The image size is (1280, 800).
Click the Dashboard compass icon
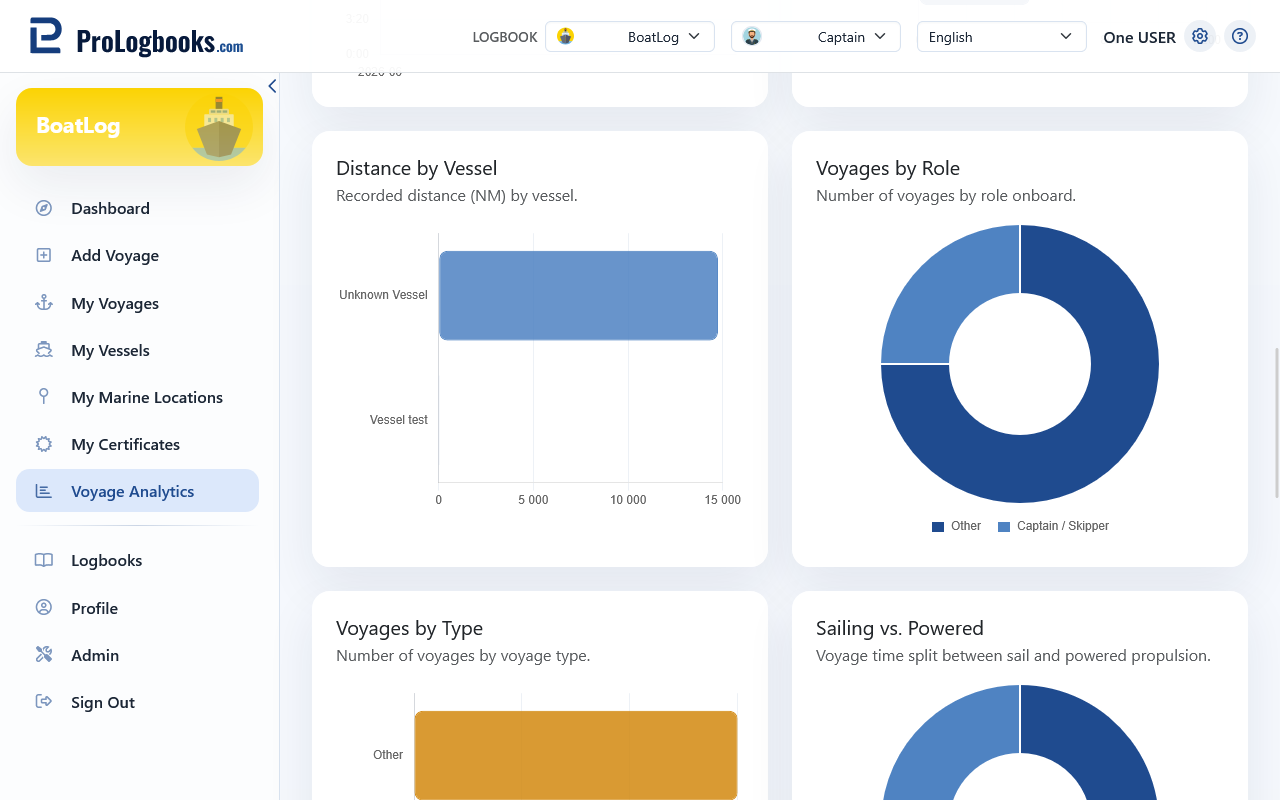pos(44,208)
